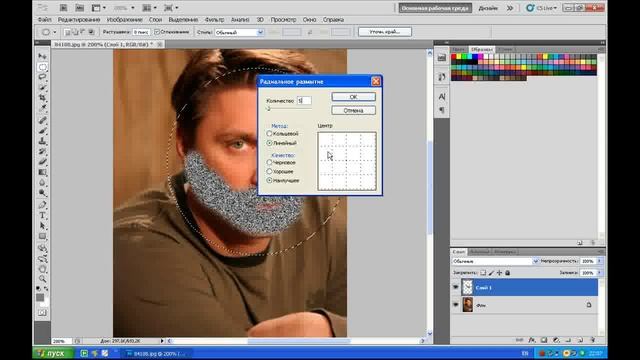Select the Gradient tool
Viewport: 640px width, 360px height.
click(42, 172)
